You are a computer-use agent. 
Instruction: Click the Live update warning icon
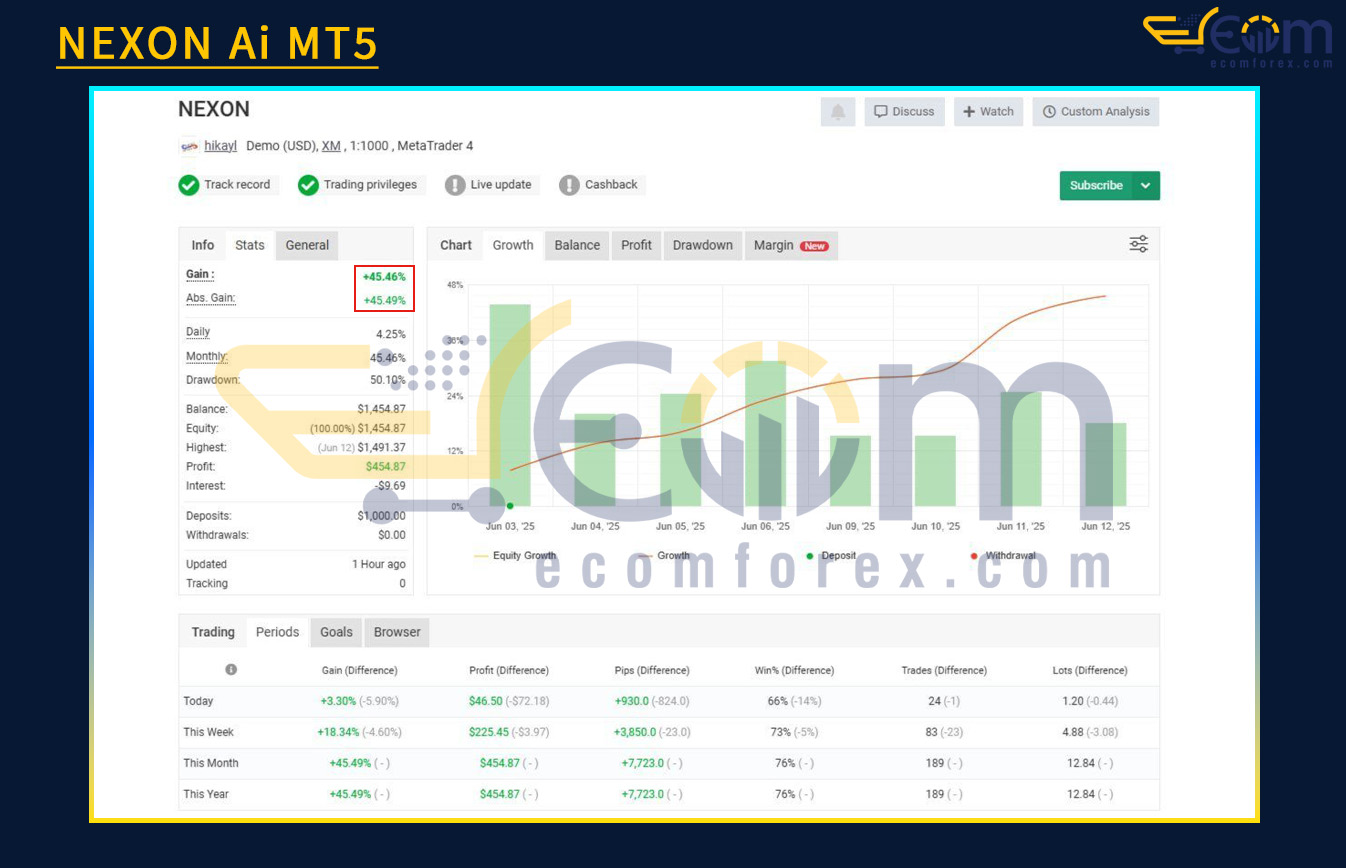click(455, 185)
